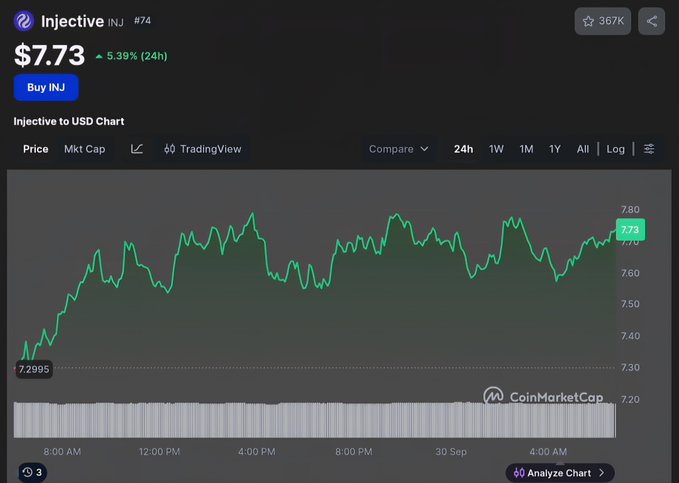This screenshot has height=483, width=679.
Task: Click the 7.20 price axis label
Action: click(x=630, y=399)
